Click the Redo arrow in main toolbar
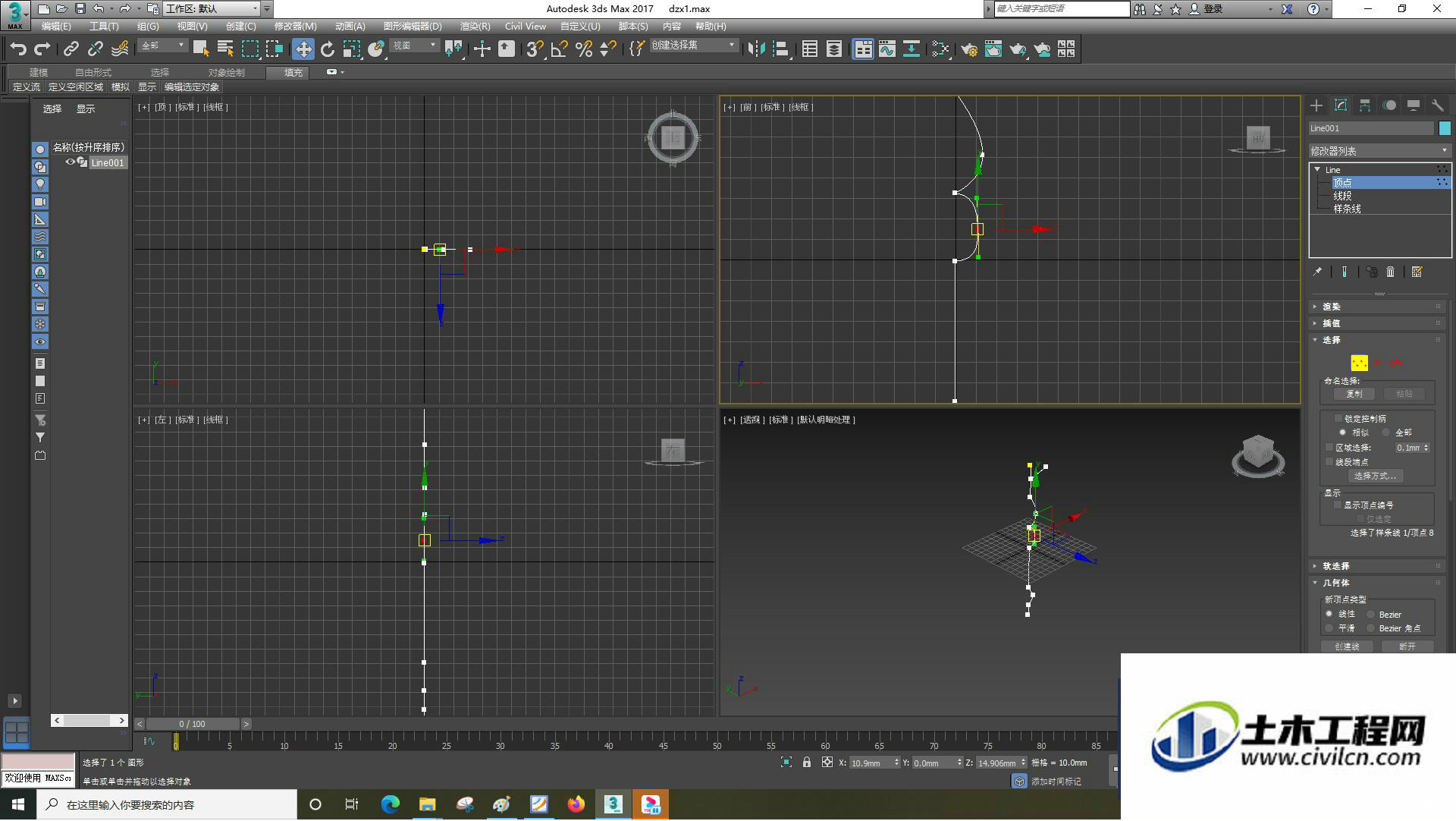Image resolution: width=1456 pixels, height=821 pixels. point(42,49)
